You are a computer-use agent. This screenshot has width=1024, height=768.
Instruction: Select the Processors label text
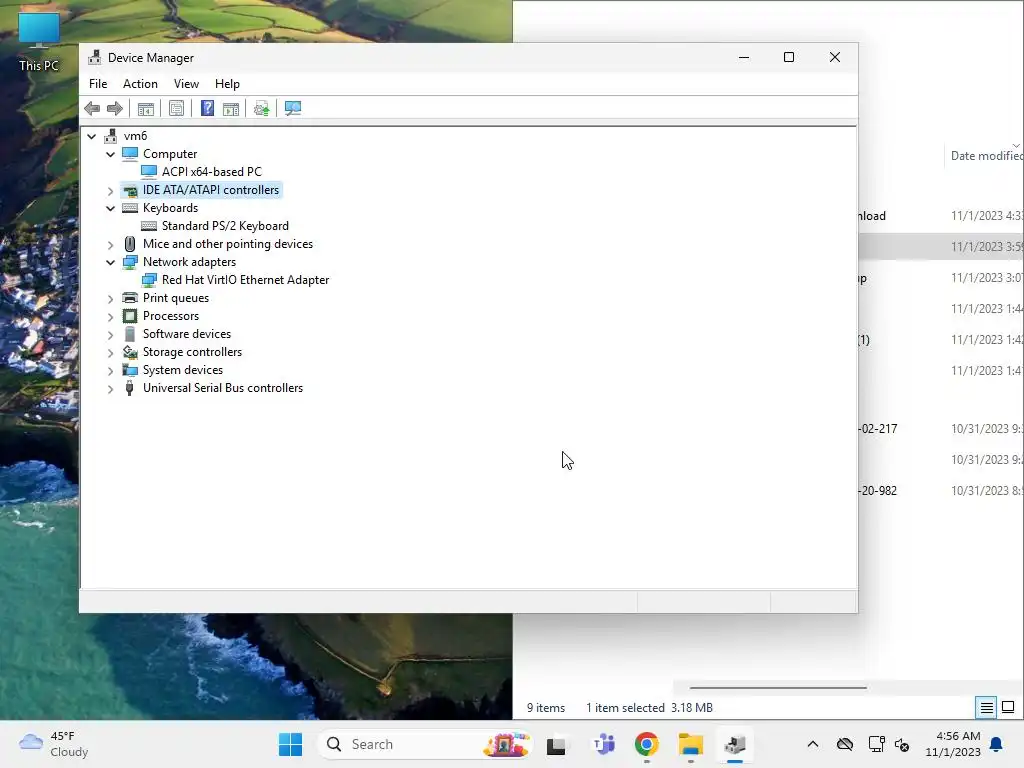coord(171,316)
